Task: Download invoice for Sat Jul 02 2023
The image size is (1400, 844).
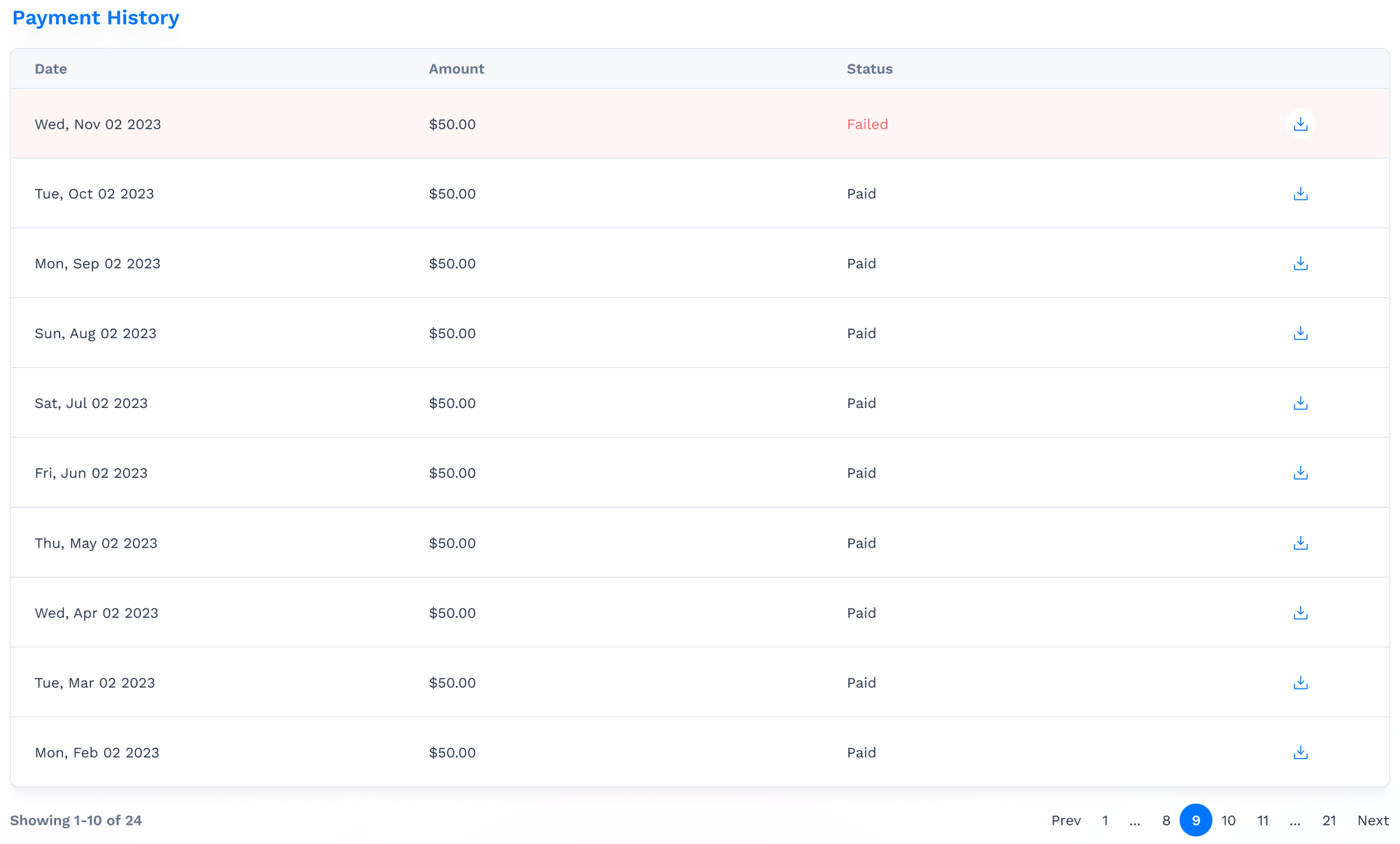Action: click(1300, 403)
